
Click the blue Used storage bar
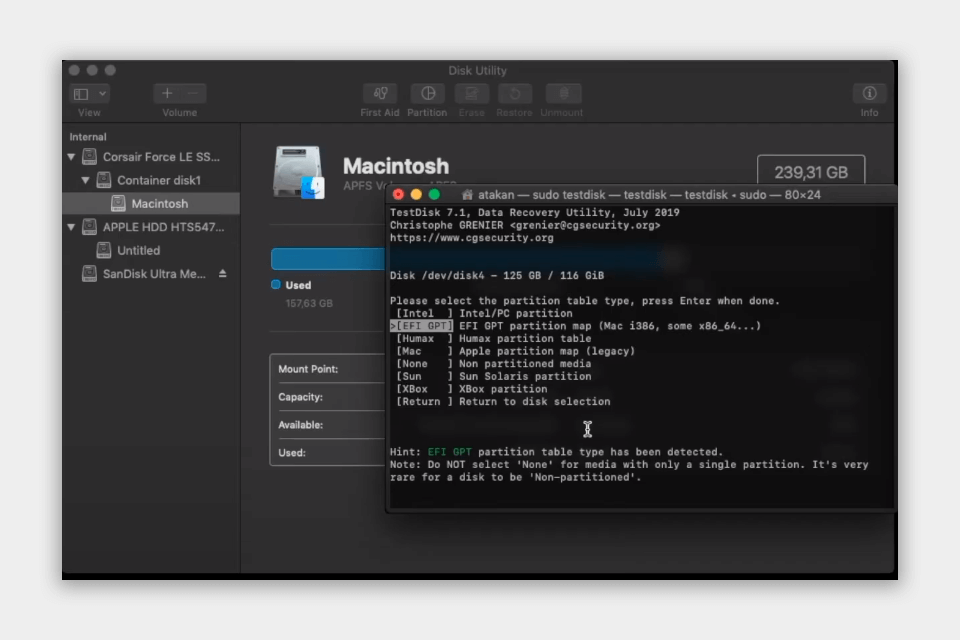(x=327, y=260)
